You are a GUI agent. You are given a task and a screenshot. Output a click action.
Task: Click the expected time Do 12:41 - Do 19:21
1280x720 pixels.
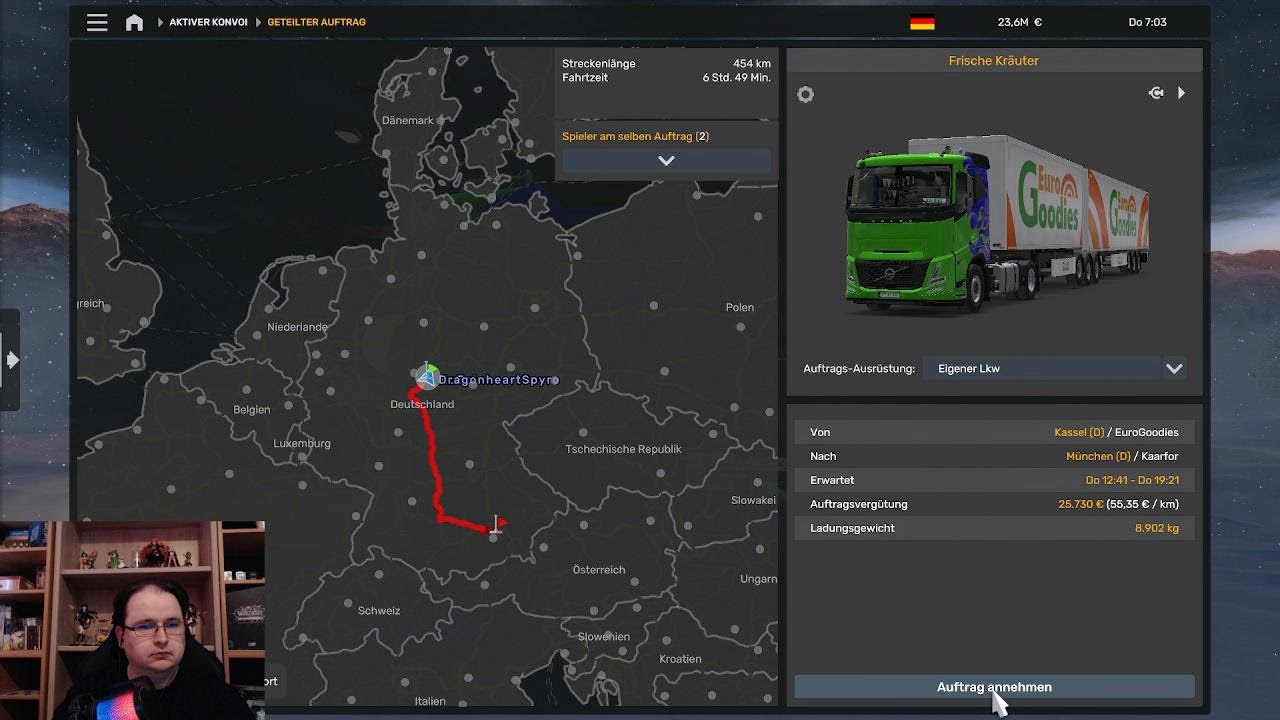pos(1132,480)
